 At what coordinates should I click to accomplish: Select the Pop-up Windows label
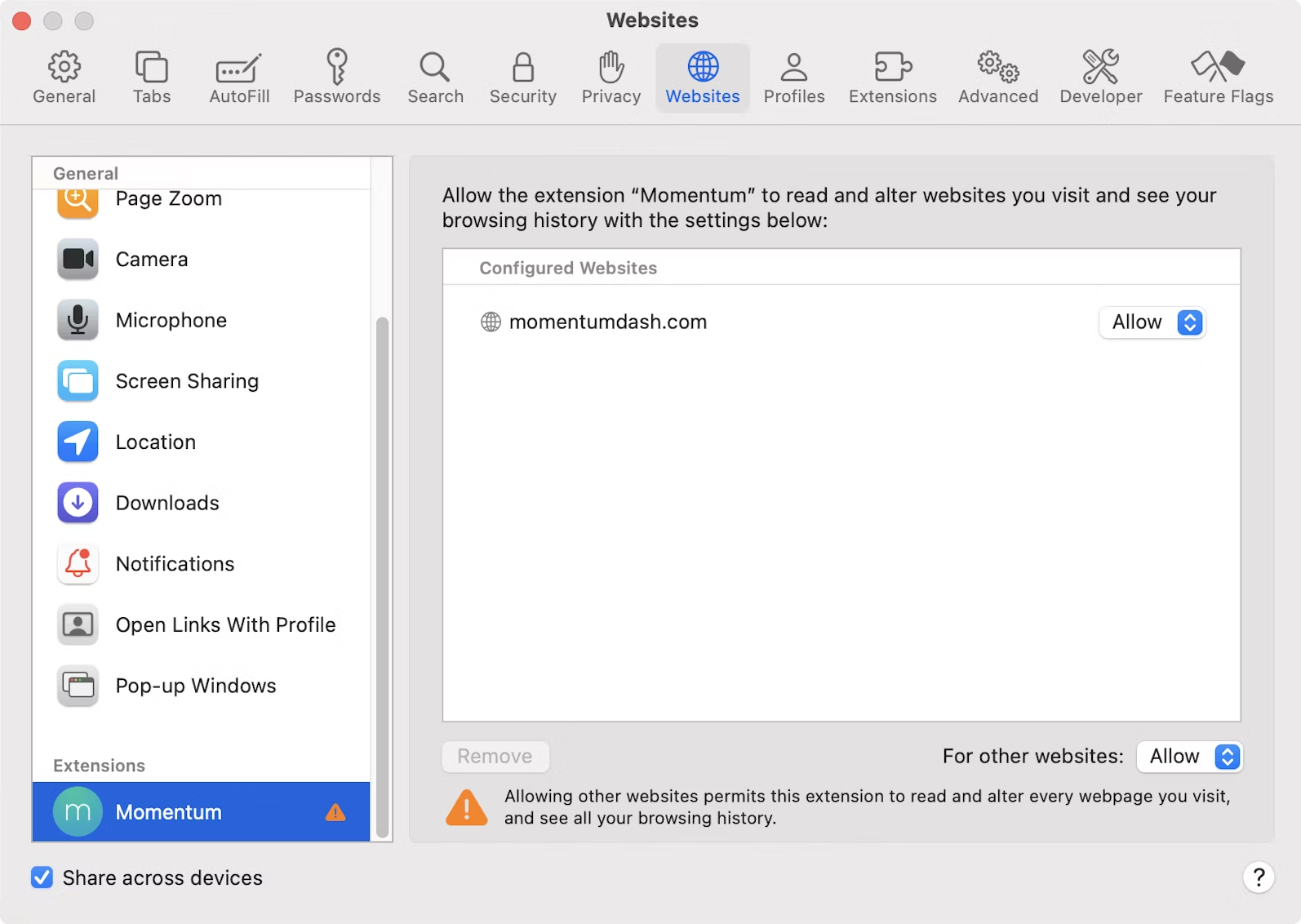[196, 686]
